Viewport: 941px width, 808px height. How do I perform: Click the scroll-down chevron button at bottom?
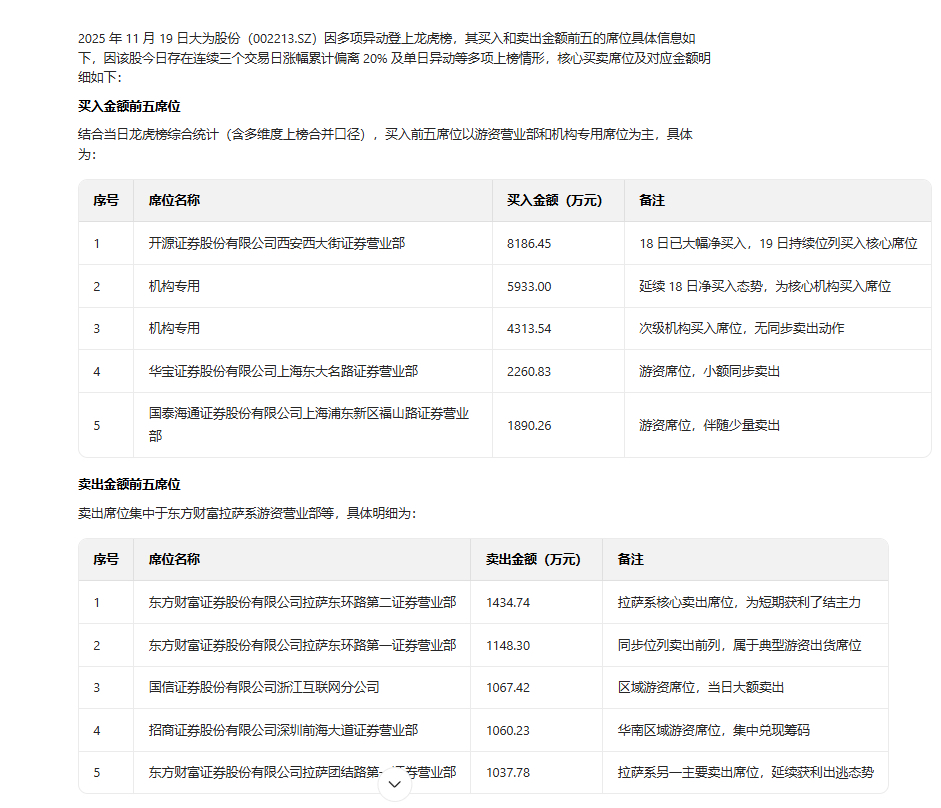(x=394, y=784)
